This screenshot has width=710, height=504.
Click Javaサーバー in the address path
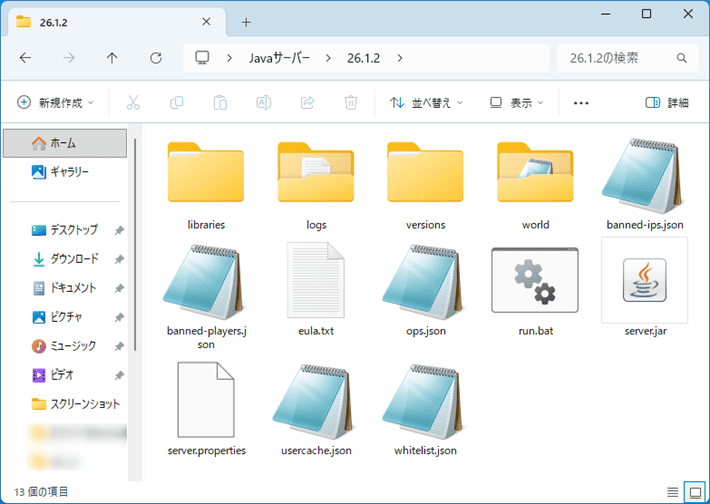click(279, 58)
